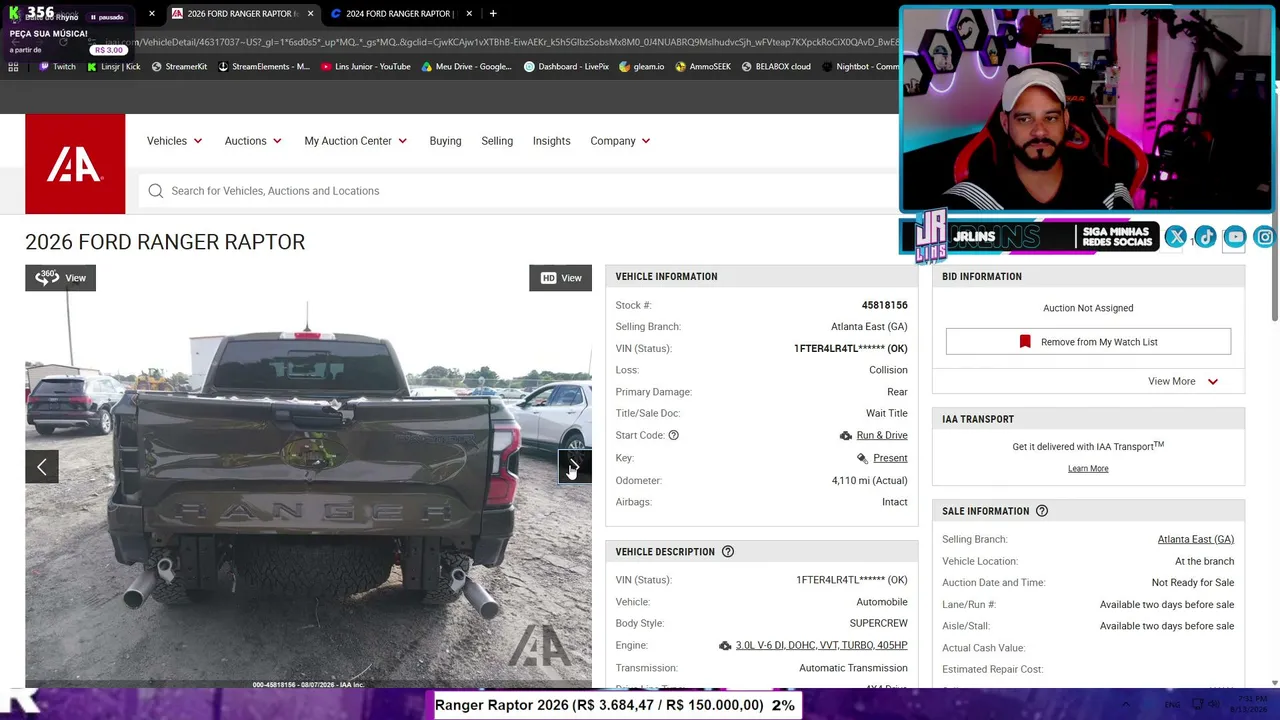
Task: Open the Buying menu item
Action: (x=445, y=141)
